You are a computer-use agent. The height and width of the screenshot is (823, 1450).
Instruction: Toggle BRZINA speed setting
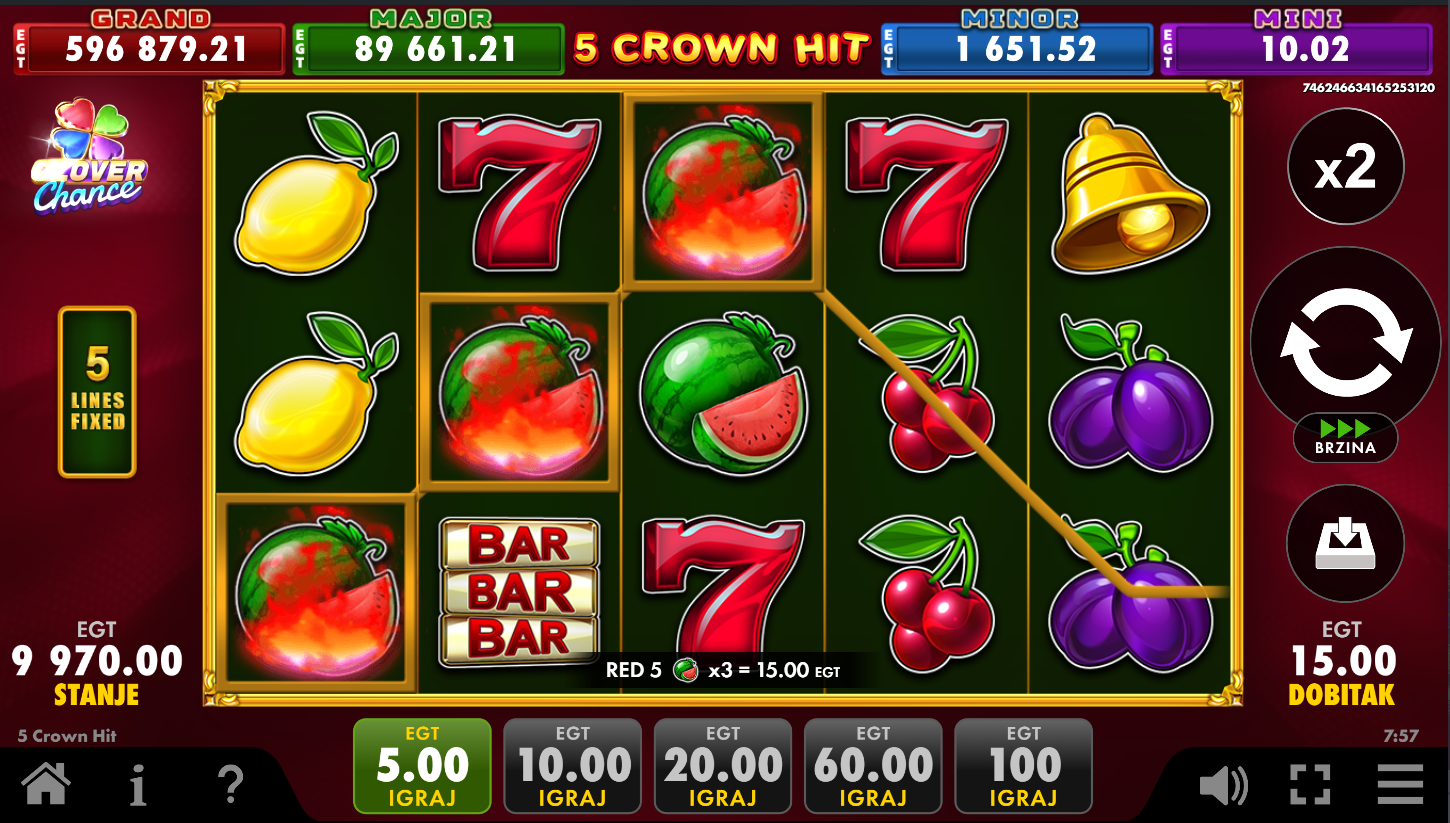click(x=1345, y=438)
